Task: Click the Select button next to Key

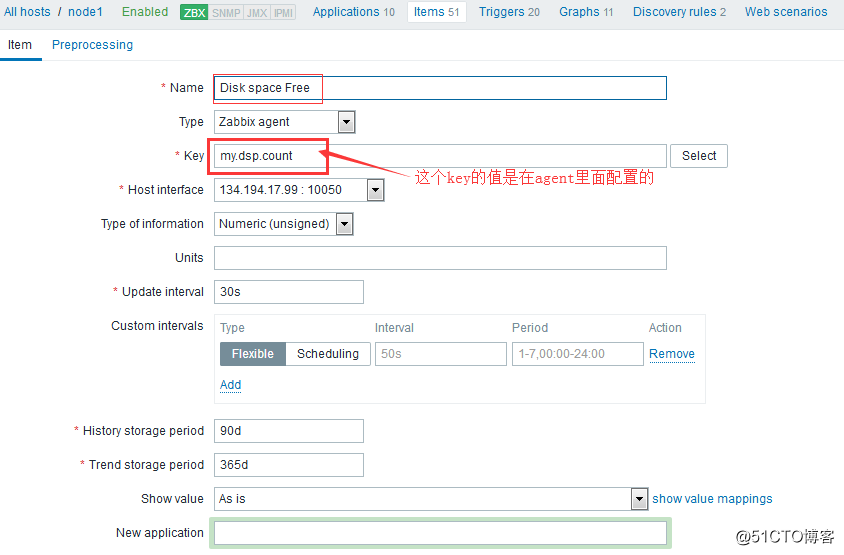Action: 699,156
